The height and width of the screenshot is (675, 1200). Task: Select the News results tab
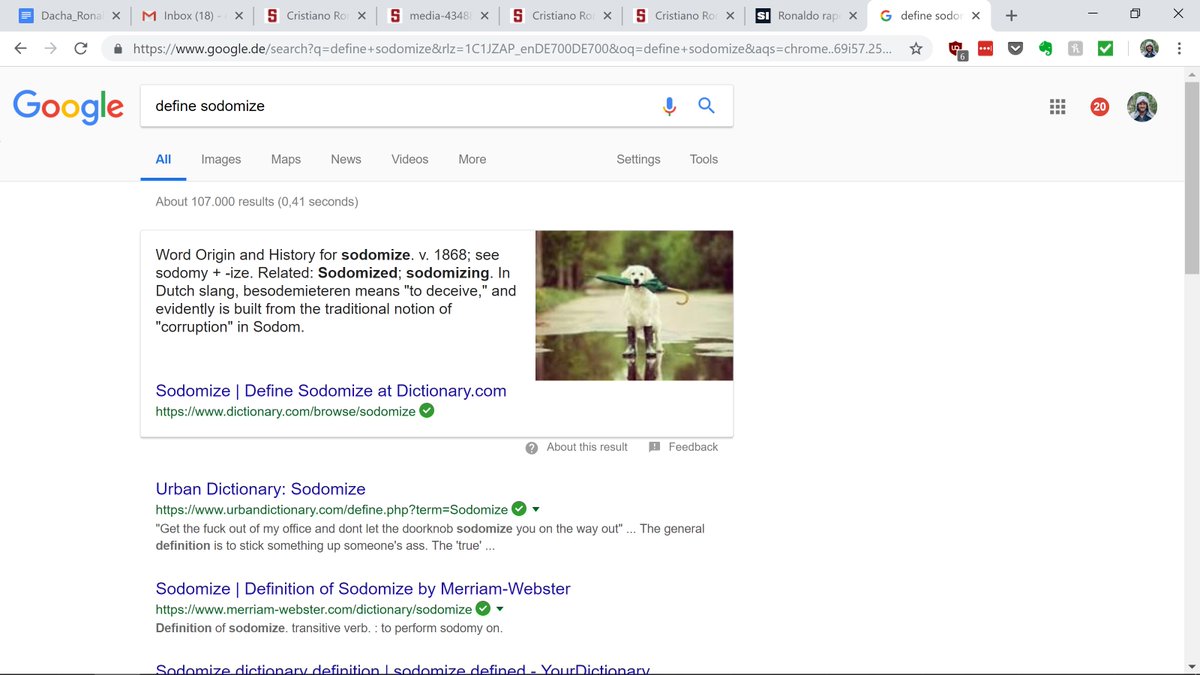pyautogui.click(x=346, y=159)
